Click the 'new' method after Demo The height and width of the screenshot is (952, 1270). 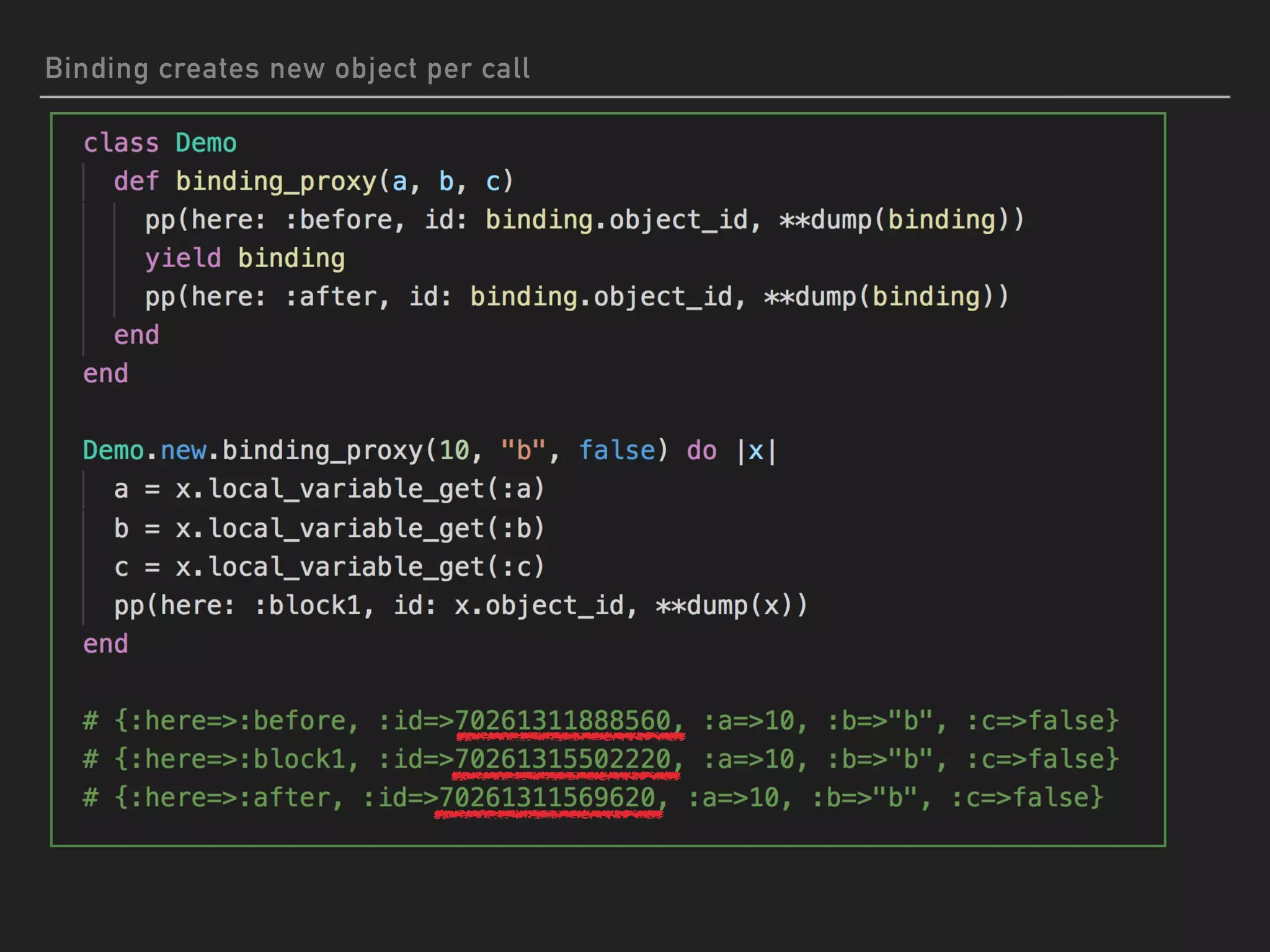pos(183,451)
